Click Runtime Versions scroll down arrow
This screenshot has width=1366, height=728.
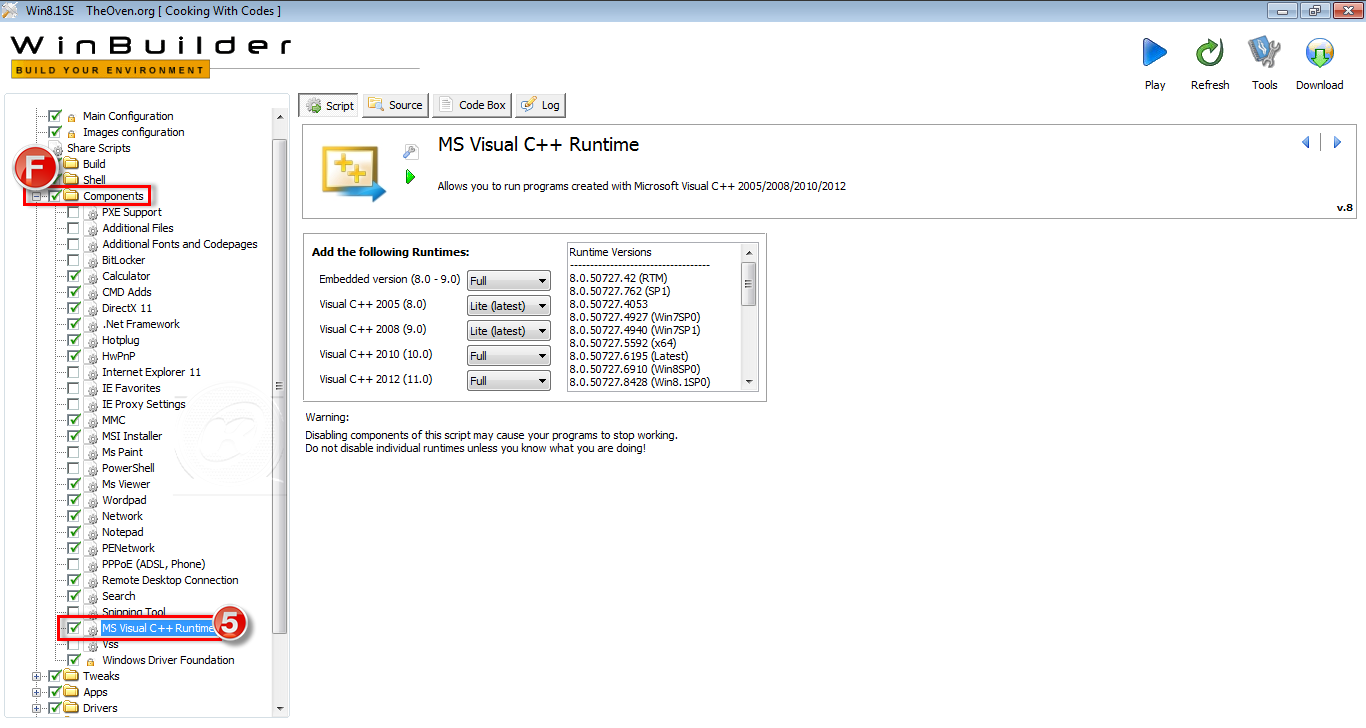point(749,382)
